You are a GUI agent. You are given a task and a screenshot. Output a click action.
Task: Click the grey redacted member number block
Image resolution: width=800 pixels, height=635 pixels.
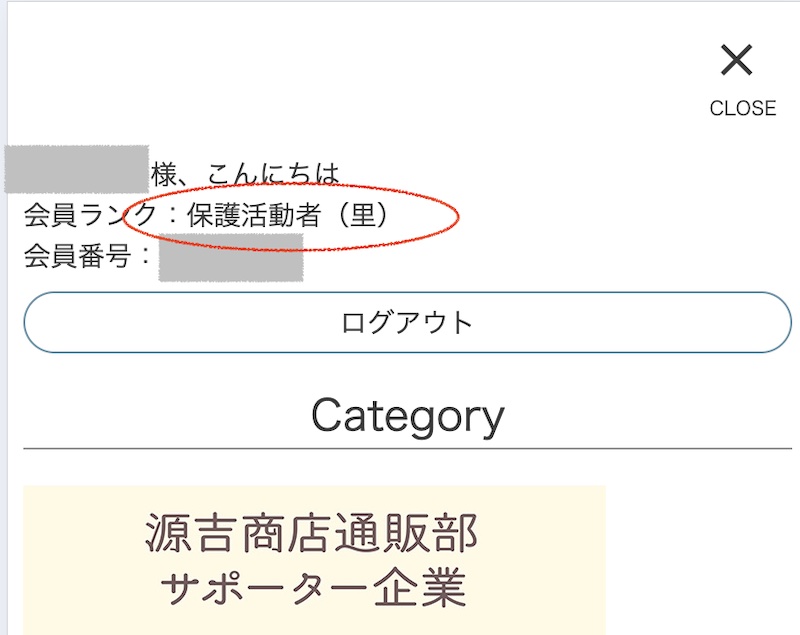(x=231, y=258)
